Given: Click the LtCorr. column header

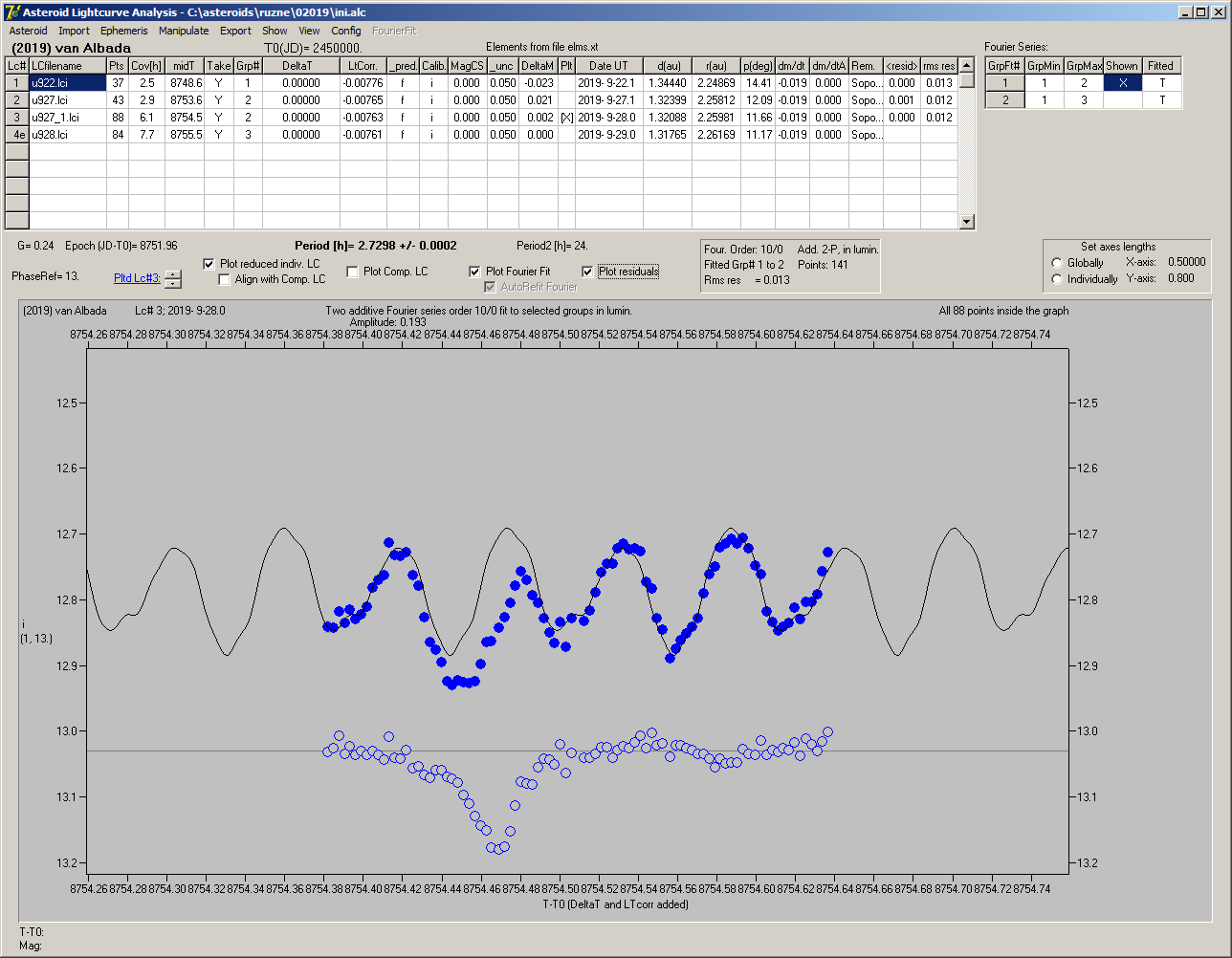Looking at the screenshot, I should [x=363, y=66].
